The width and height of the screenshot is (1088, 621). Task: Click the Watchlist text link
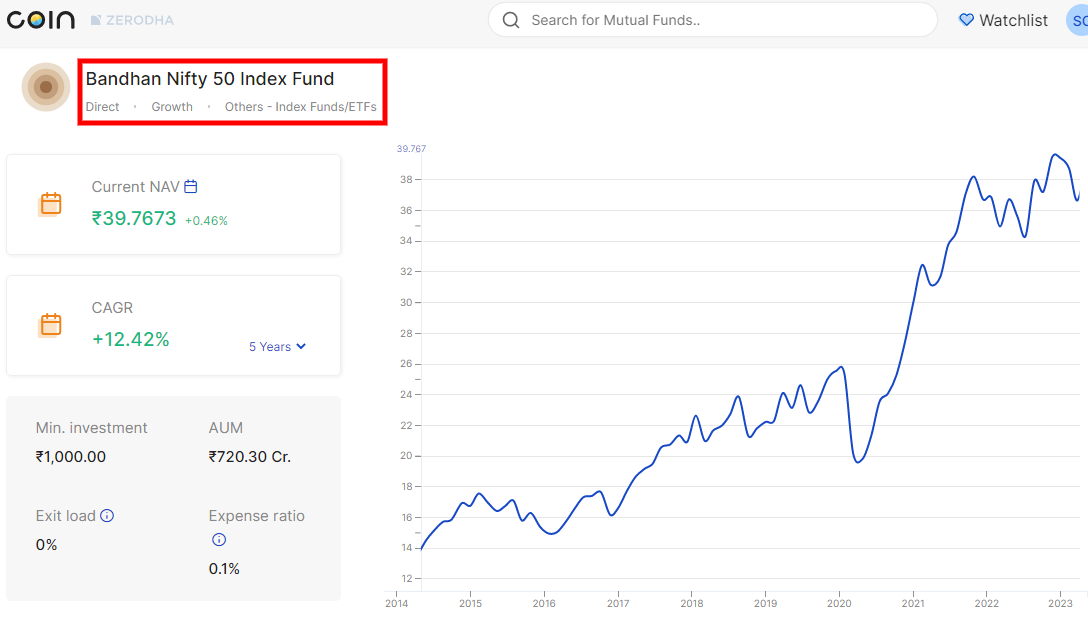(1012, 19)
